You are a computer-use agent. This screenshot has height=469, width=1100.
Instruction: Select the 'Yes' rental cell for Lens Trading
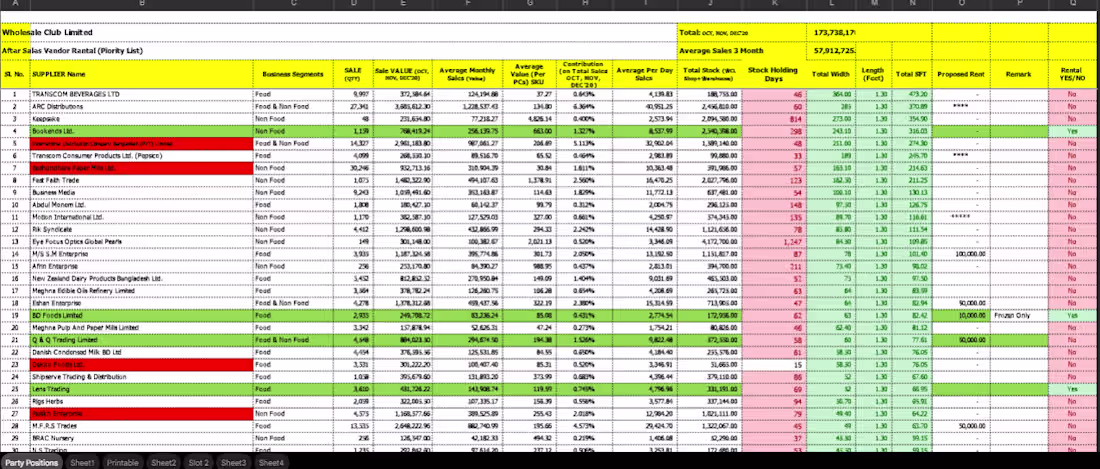pos(1072,388)
